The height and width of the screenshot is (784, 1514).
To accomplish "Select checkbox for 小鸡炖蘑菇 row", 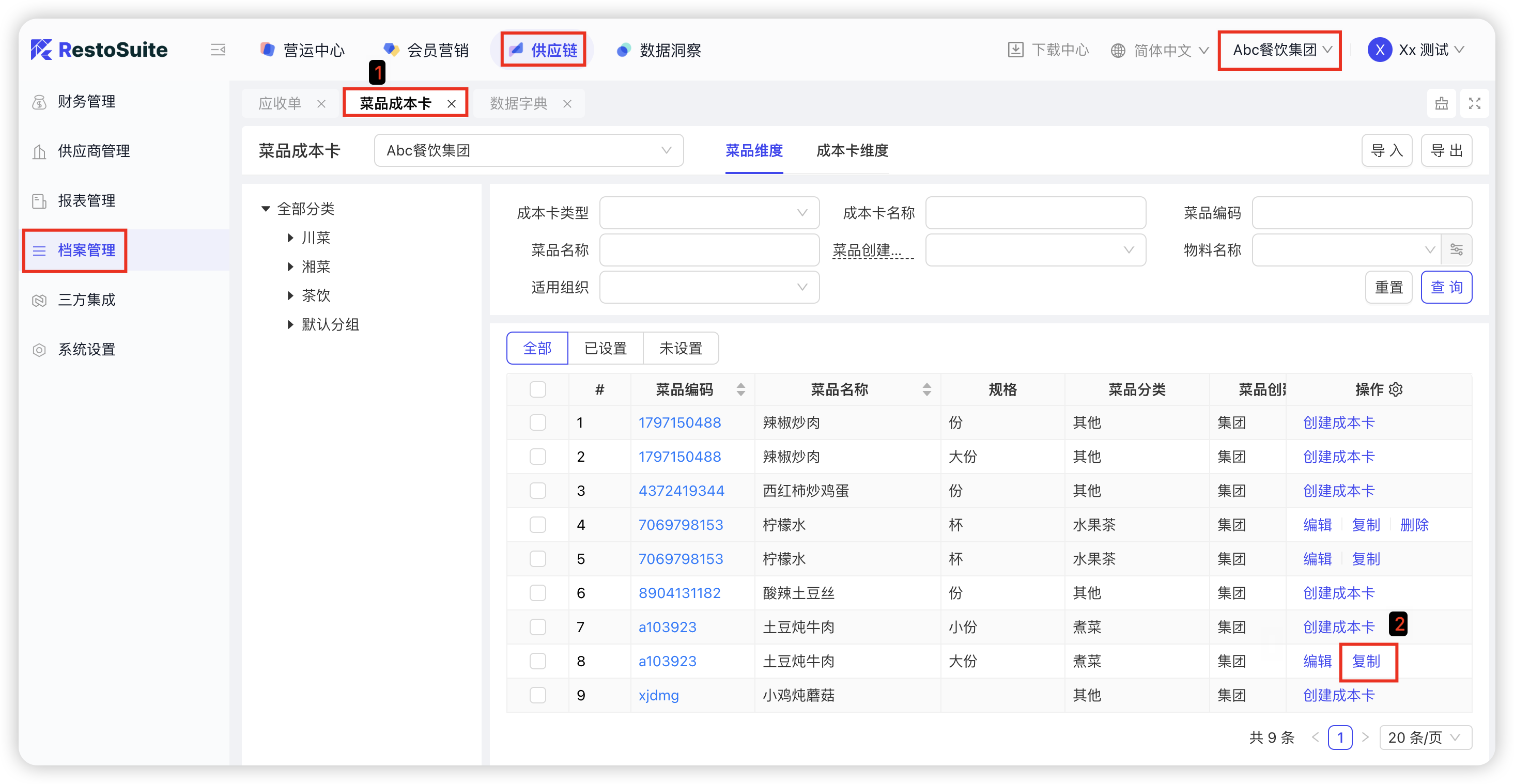I will (537, 695).
